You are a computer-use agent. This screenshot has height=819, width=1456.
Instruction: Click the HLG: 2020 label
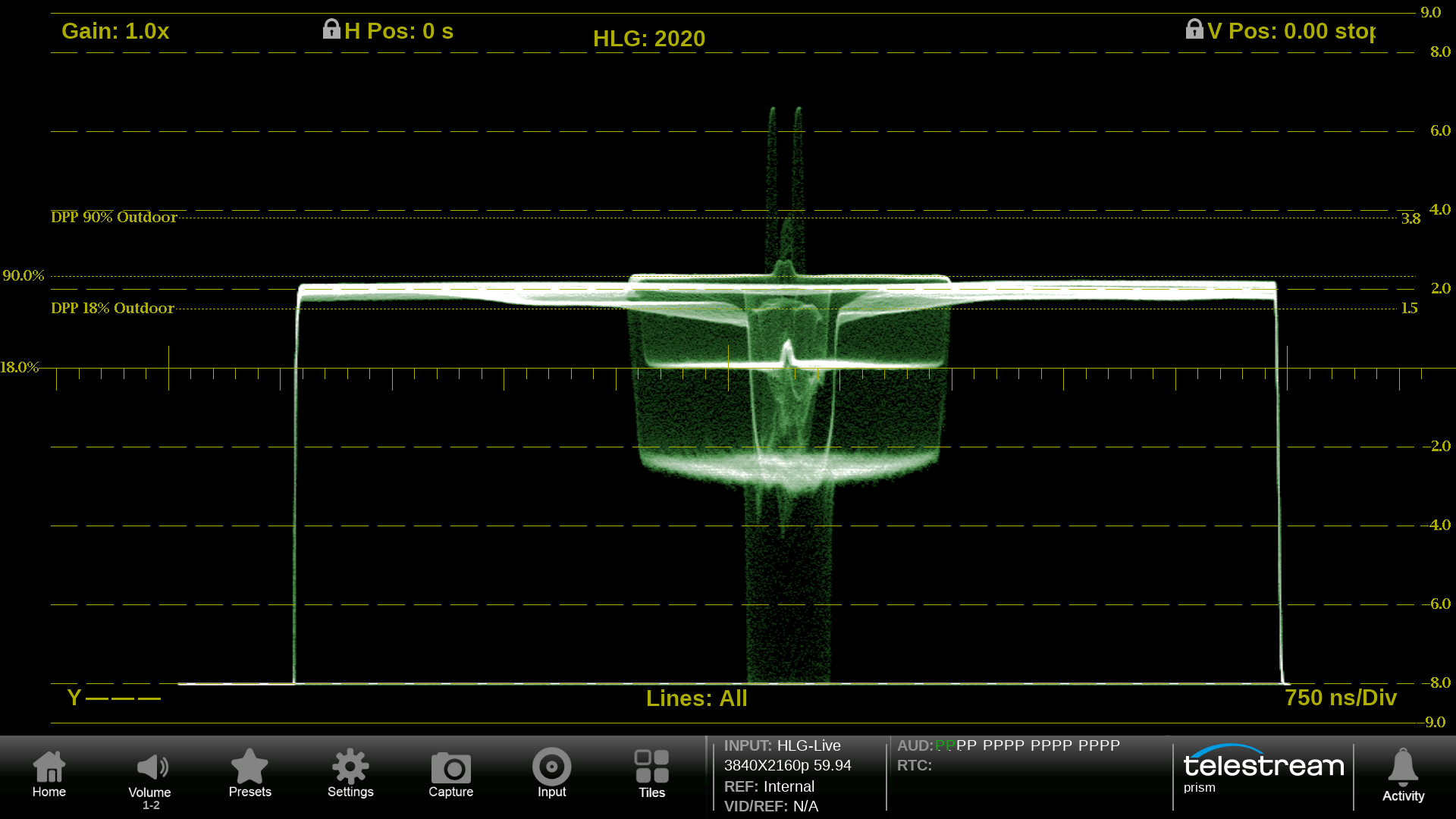(648, 39)
